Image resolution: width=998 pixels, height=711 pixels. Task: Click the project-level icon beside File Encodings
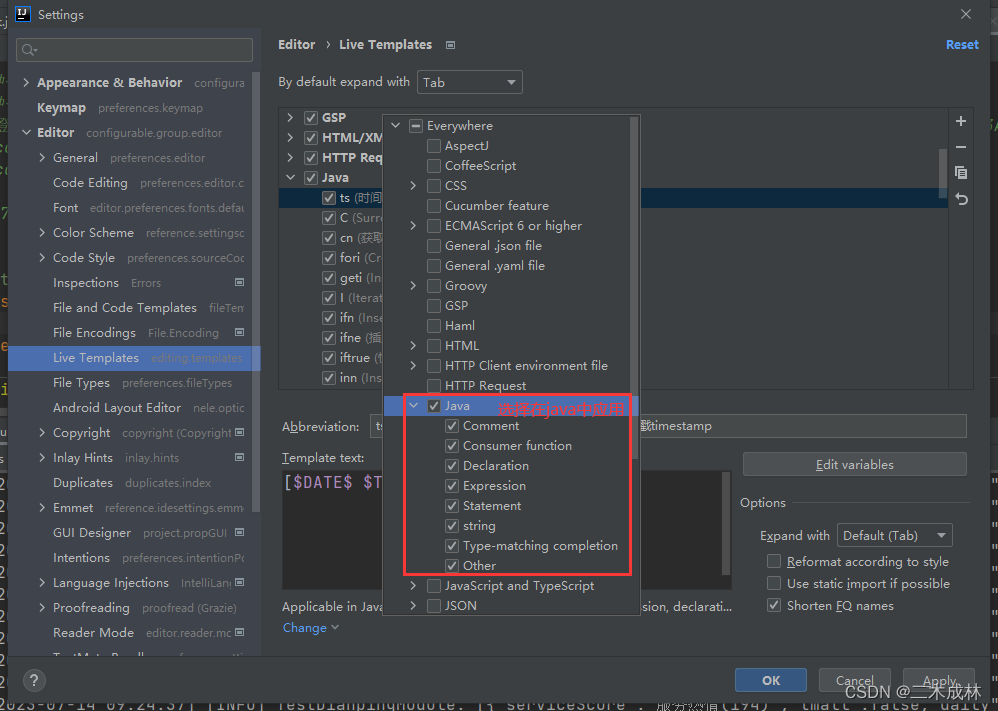239,332
